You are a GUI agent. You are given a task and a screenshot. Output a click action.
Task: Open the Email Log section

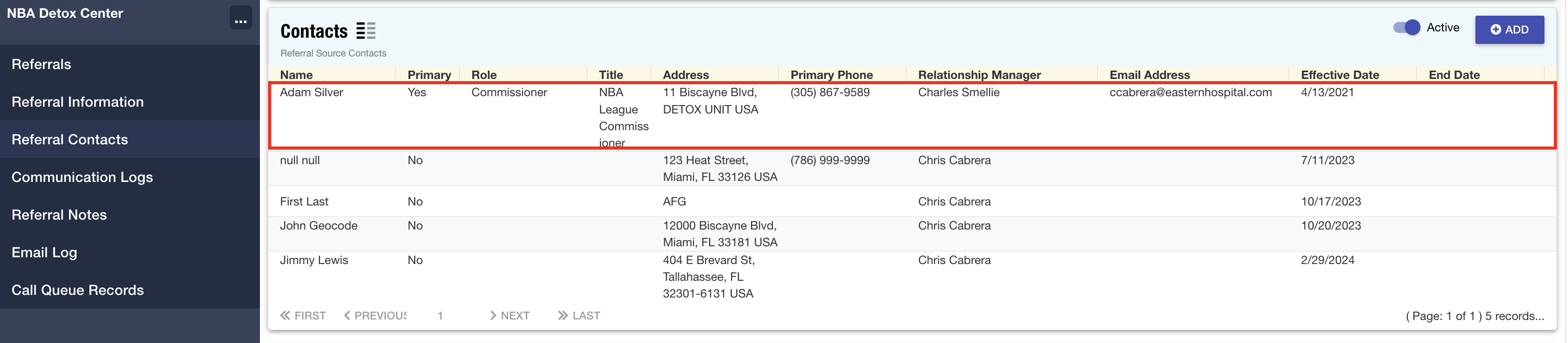(x=44, y=253)
